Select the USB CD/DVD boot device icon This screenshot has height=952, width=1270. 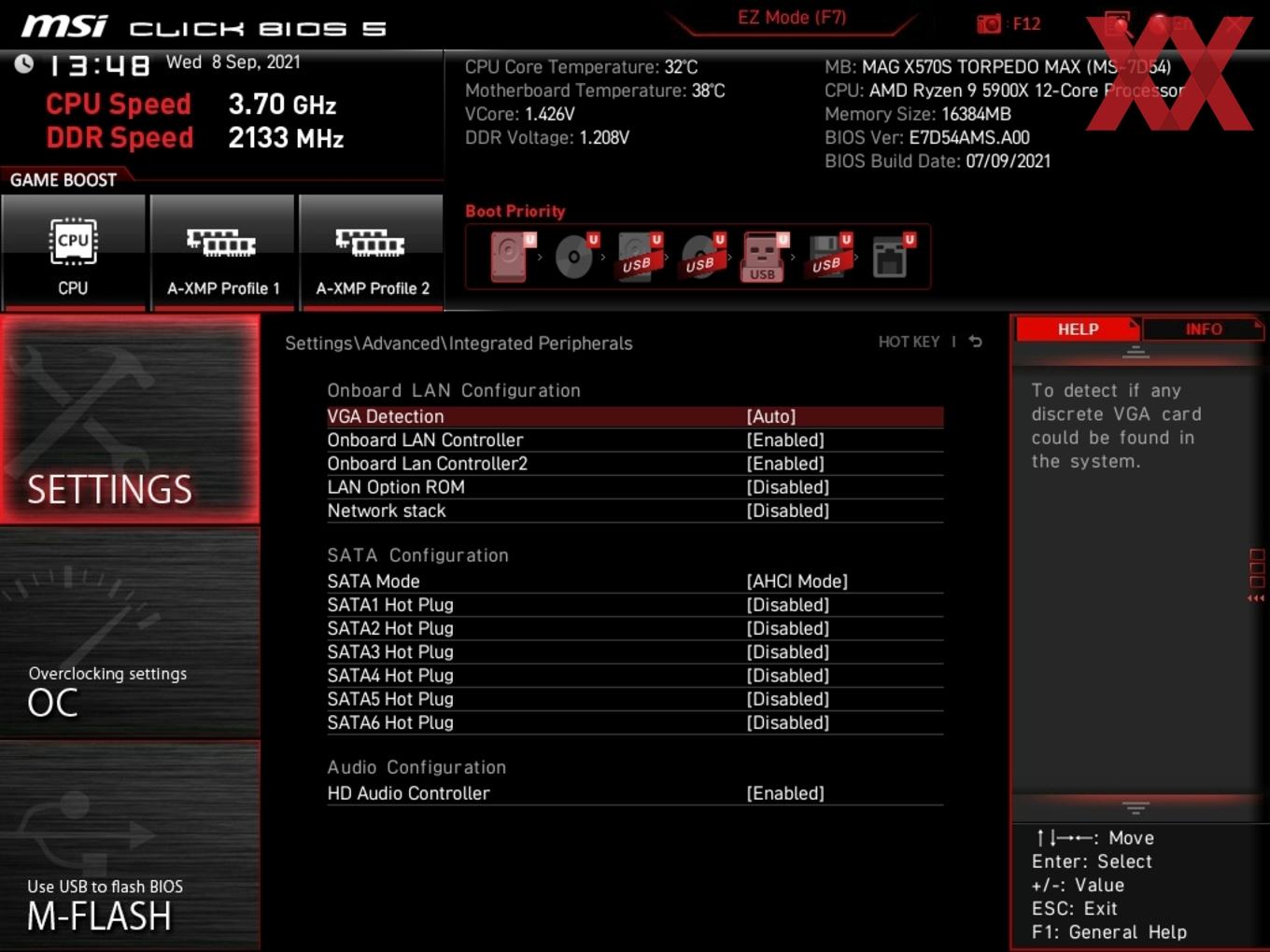click(x=702, y=257)
